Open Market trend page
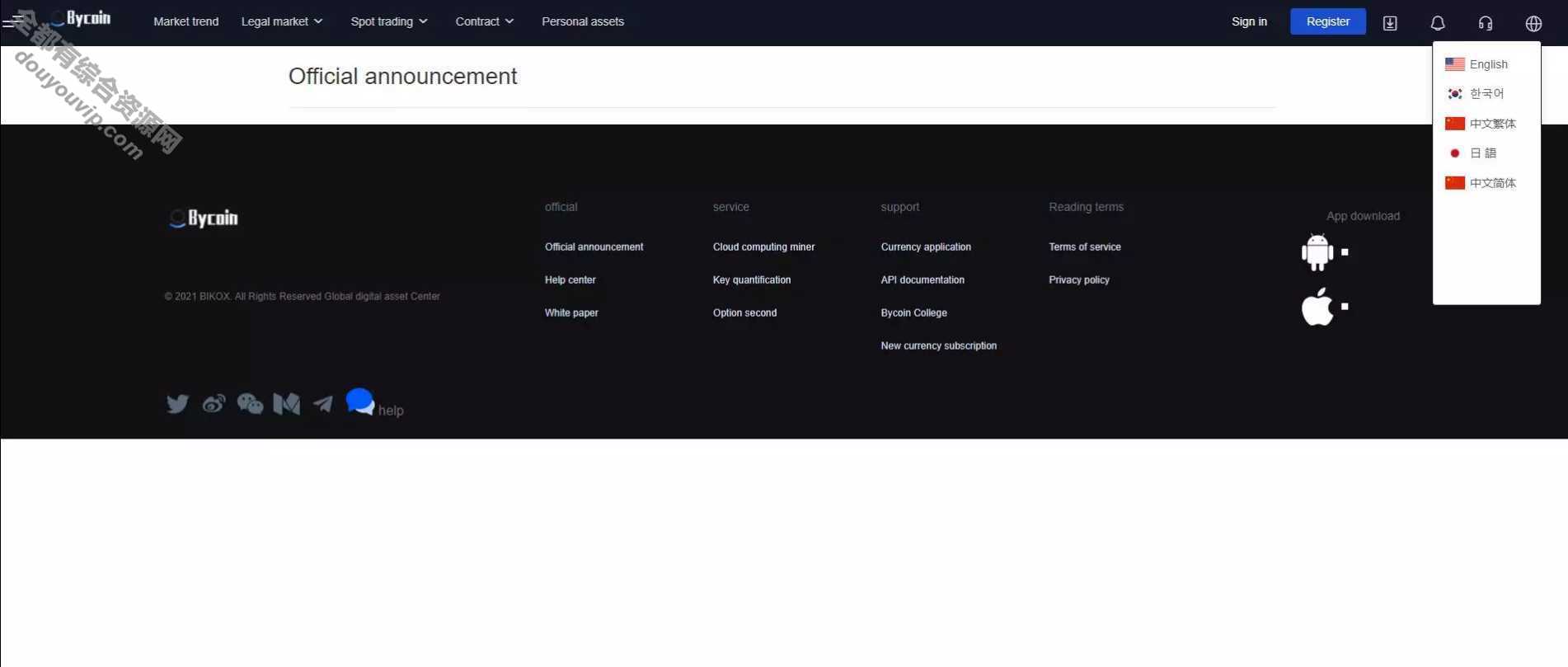 coord(186,21)
